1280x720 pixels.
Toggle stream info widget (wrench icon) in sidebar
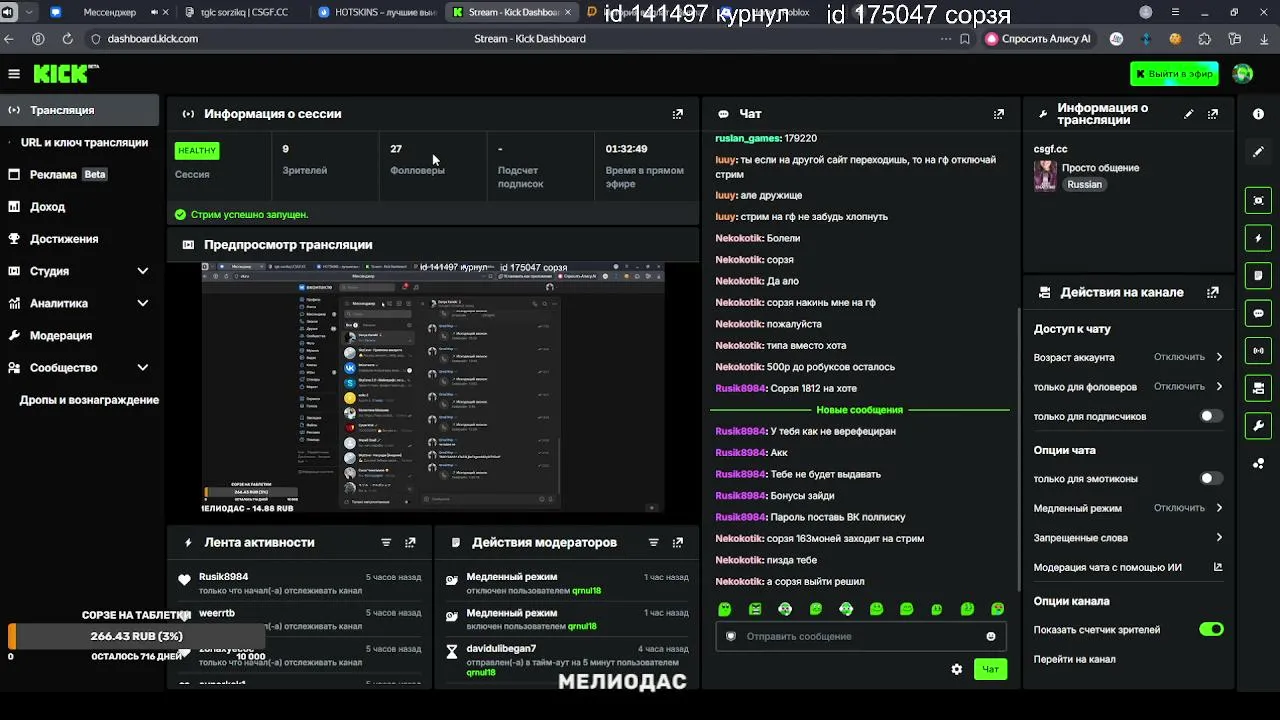1258,426
